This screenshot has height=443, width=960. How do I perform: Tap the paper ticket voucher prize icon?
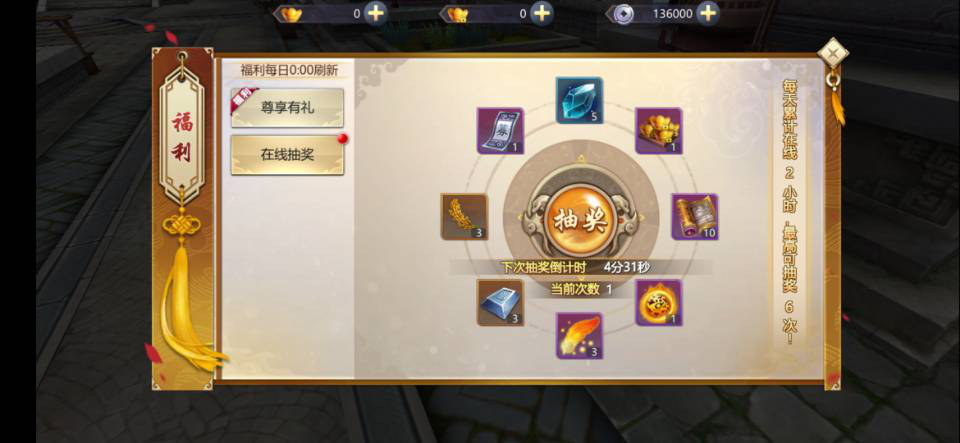point(500,131)
